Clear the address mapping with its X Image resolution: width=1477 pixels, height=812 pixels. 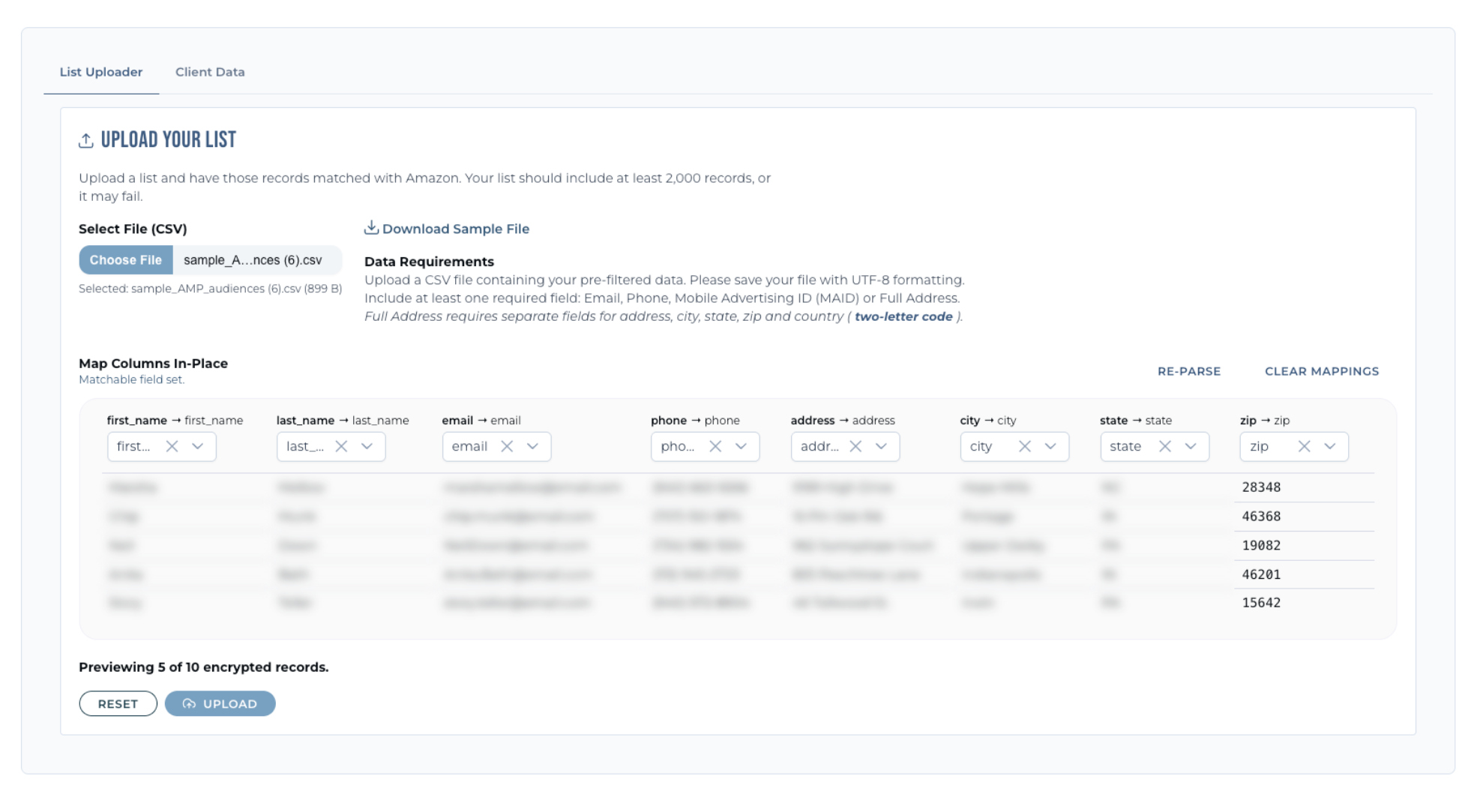pos(855,446)
